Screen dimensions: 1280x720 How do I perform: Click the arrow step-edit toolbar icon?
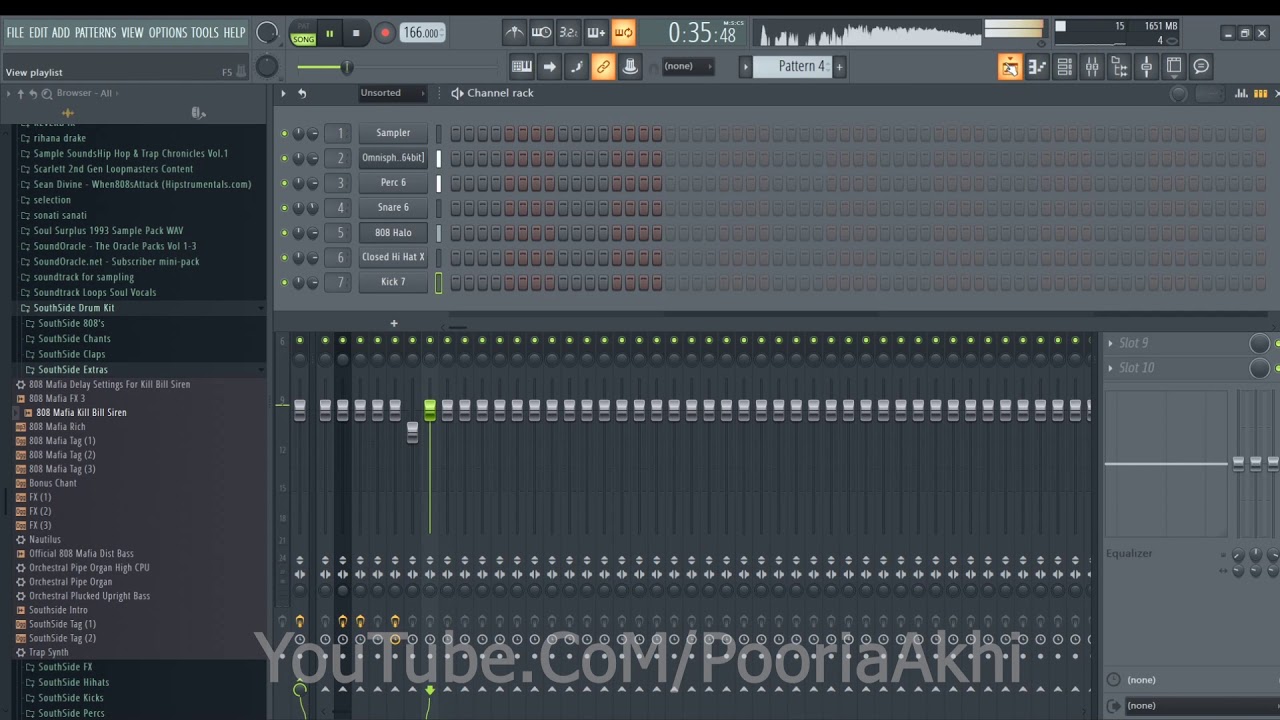point(549,66)
